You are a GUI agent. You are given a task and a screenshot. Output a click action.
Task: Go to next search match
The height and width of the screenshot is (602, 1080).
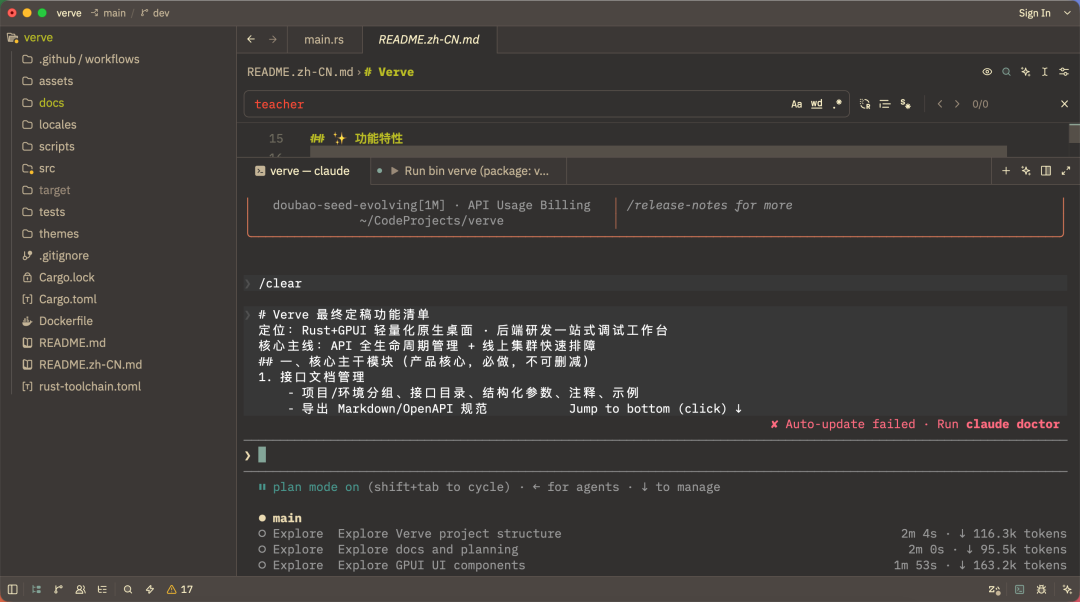pos(957,104)
